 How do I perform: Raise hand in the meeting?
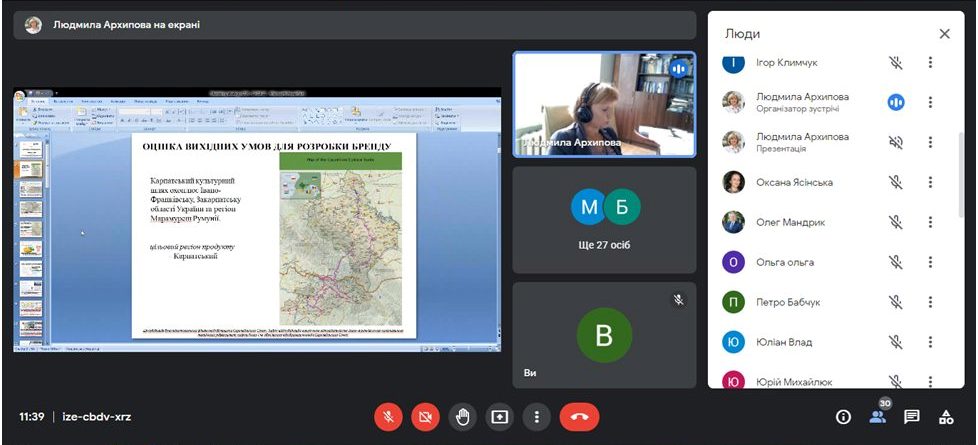point(461,417)
